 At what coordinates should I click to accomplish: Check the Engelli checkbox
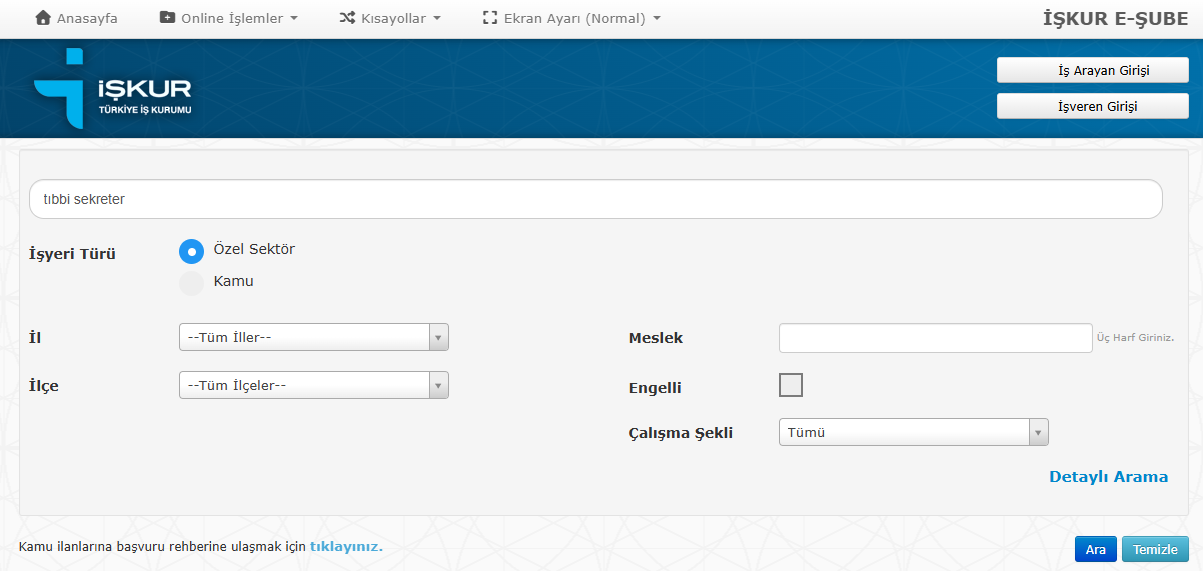(x=790, y=385)
